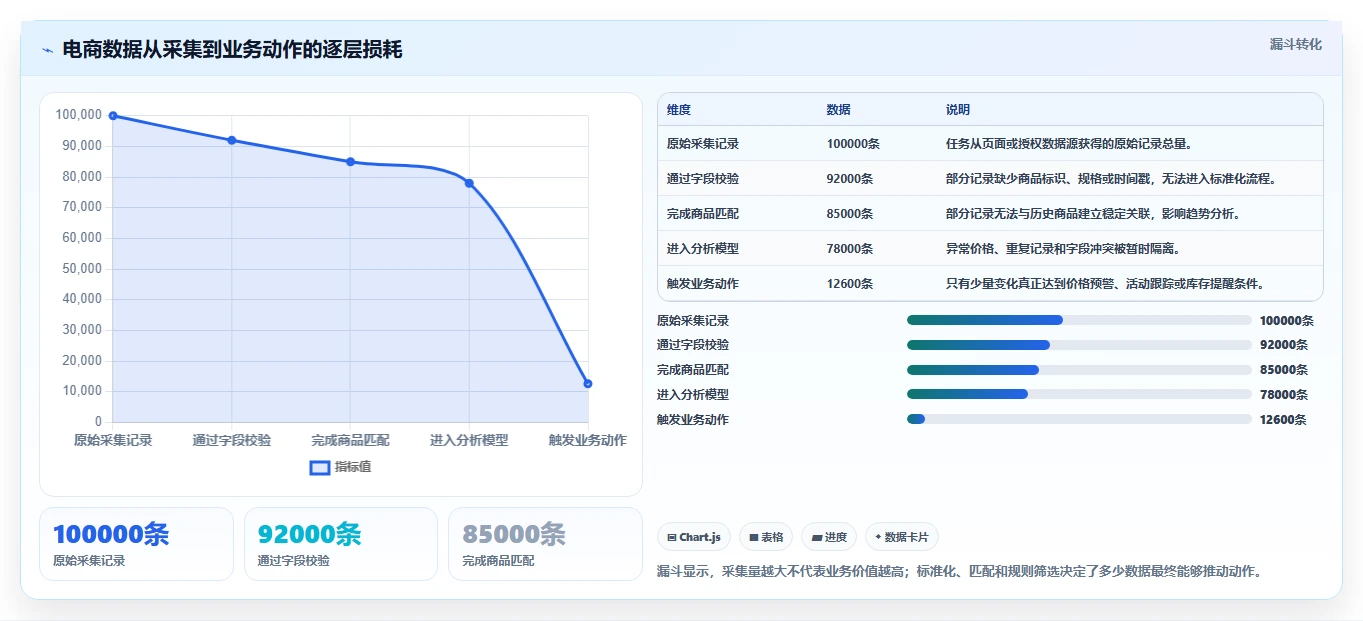Select the 表格 tag chip
1363x621 pixels.
pos(766,537)
